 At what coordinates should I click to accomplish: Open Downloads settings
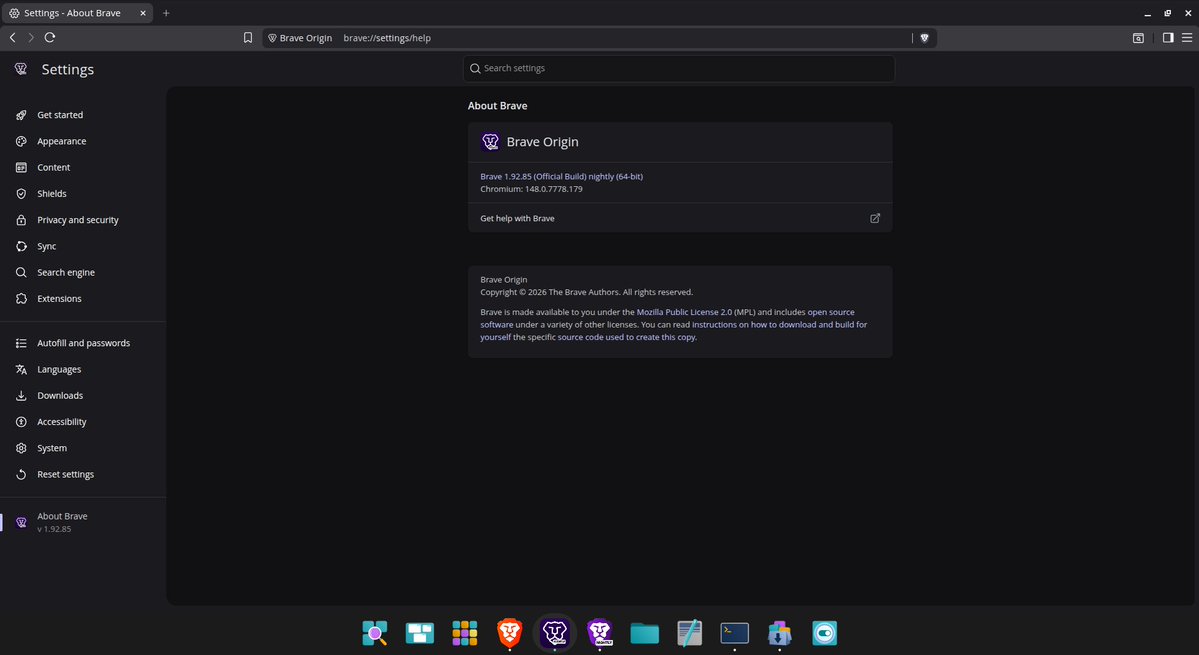coord(60,396)
